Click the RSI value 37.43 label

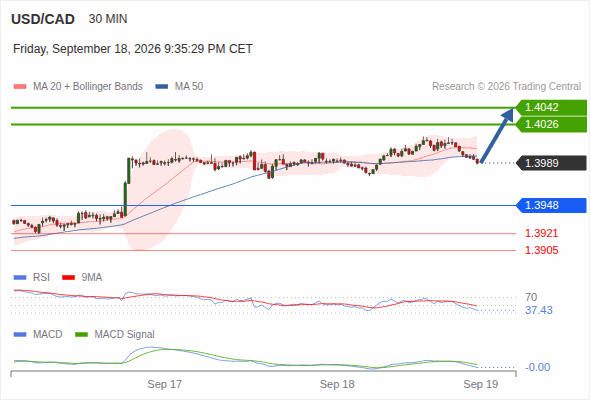click(x=539, y=310)
